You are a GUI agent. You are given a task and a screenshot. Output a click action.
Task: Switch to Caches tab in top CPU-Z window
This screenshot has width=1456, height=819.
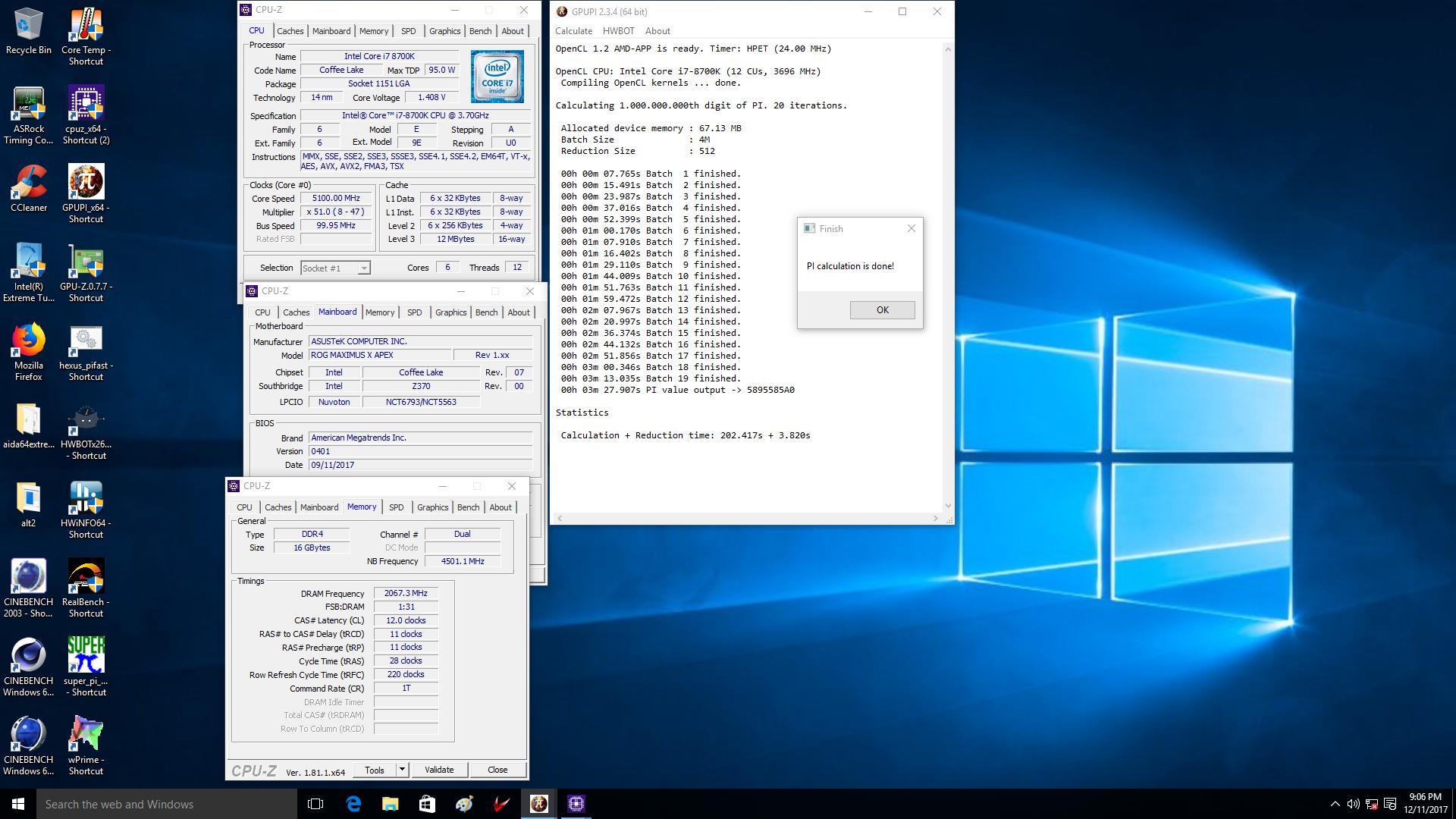(x=290, y=31)
